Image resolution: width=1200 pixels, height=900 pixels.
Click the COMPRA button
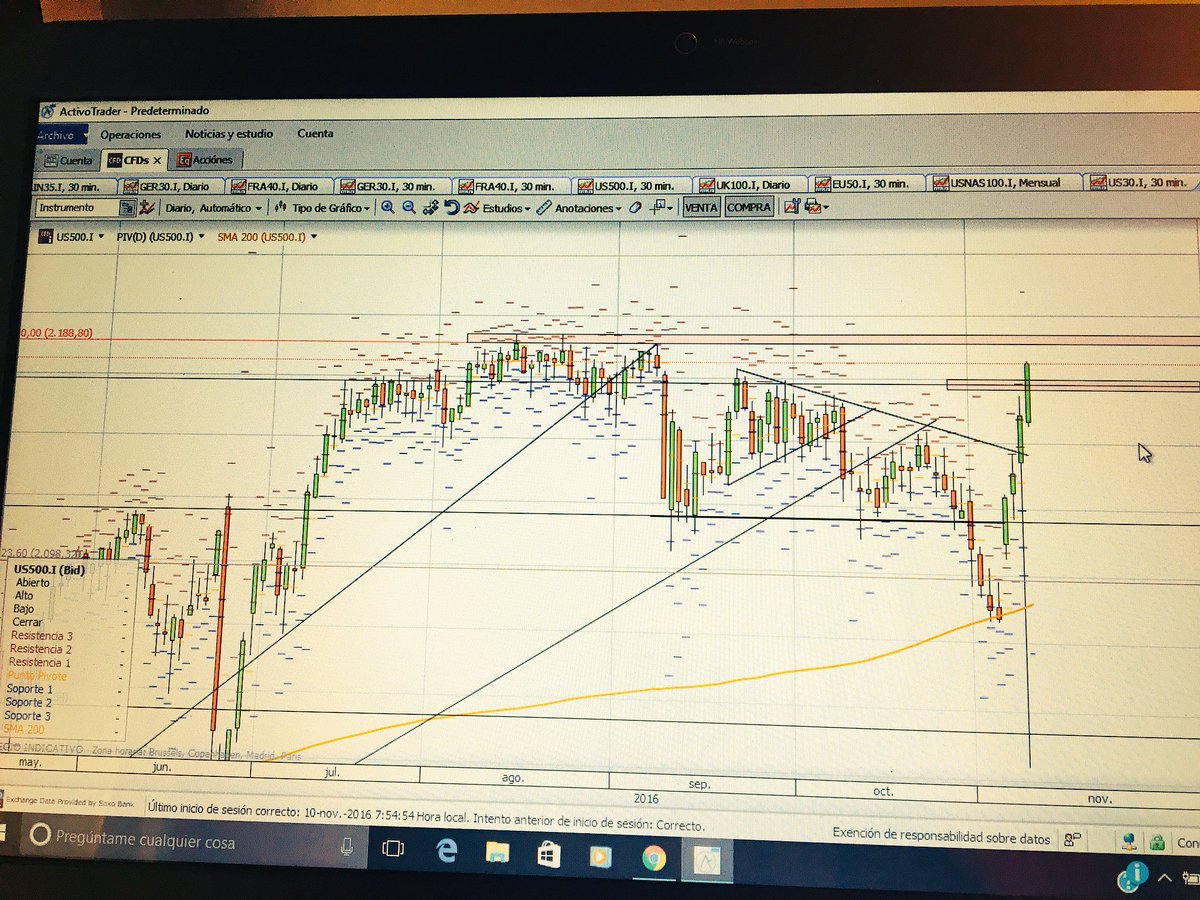[x=748, y=207]
